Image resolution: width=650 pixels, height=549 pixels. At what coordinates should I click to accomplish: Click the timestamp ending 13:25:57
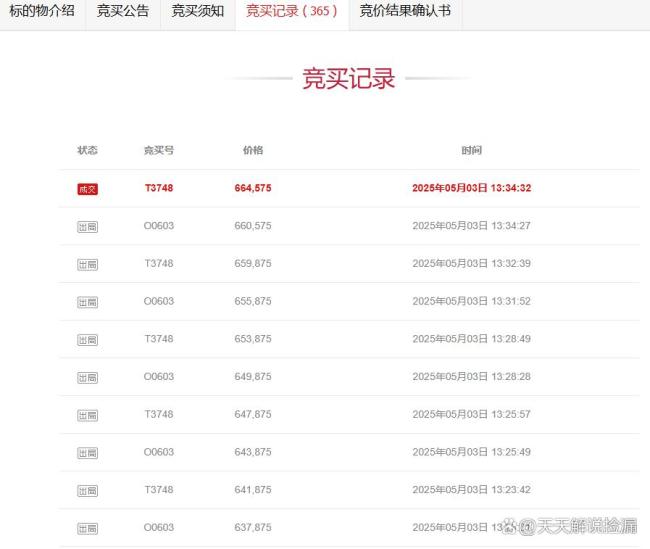coord(472,415)
